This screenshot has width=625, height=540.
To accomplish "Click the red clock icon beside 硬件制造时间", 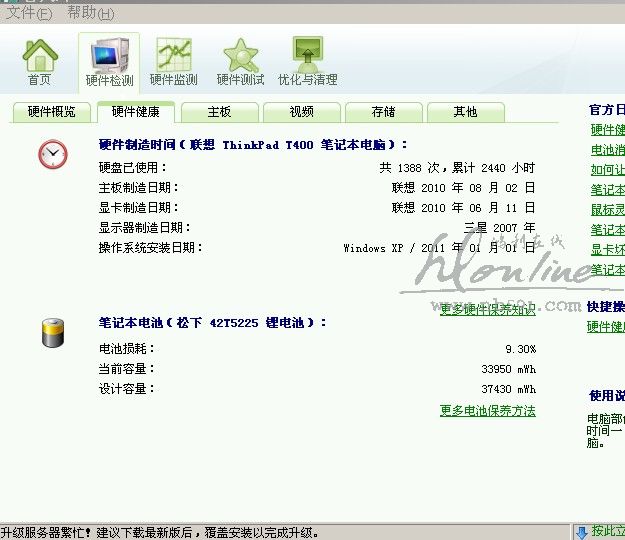I will (53, 154).
